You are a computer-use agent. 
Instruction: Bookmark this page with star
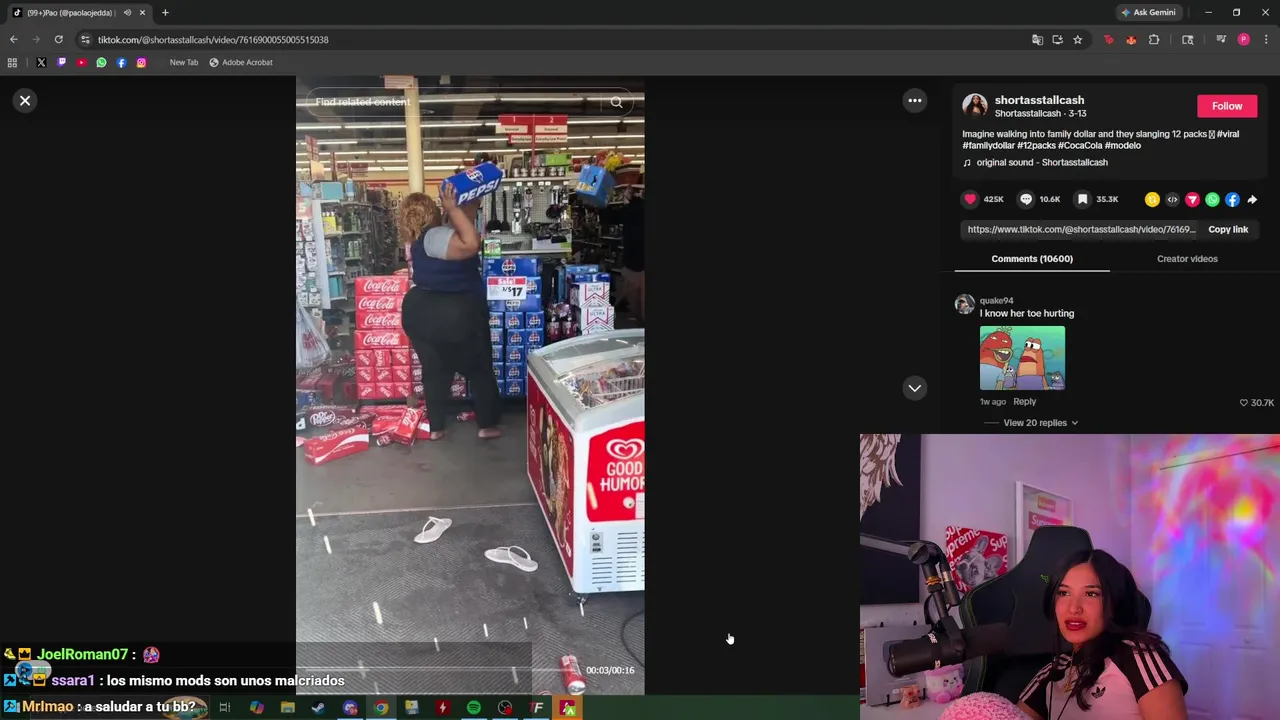click(1077, 40)
